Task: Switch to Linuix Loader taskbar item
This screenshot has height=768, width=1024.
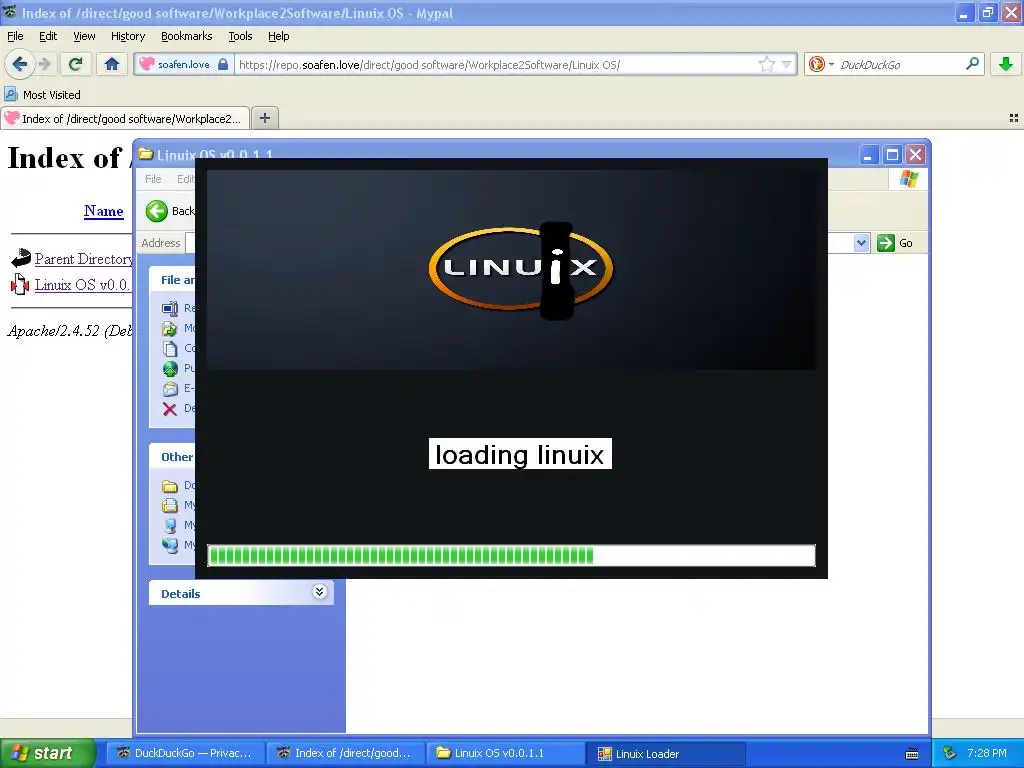Action: click(x=665, y=753)
